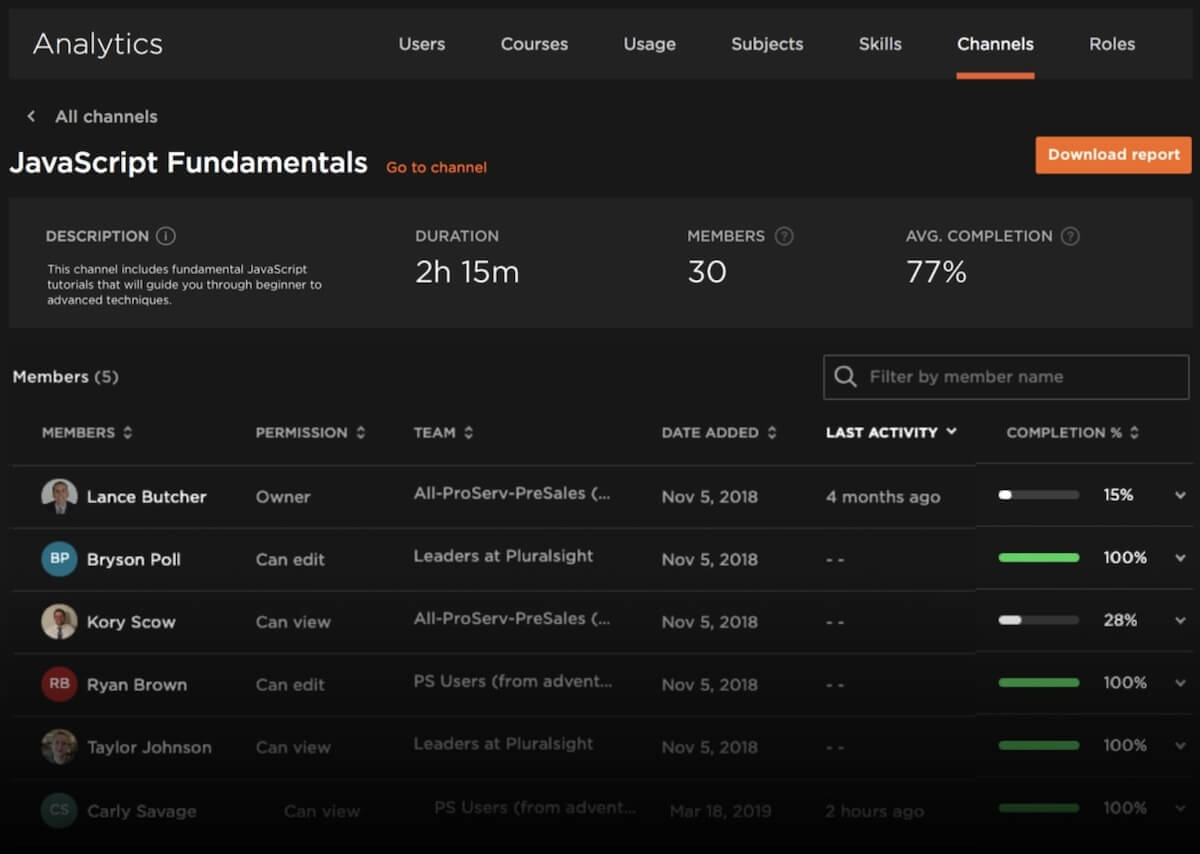The width and height of the screenshot is (1200, 854).
Task: Open the Avg. Completion help icon
Action: pyautogui.click(x=1070, y=236)
